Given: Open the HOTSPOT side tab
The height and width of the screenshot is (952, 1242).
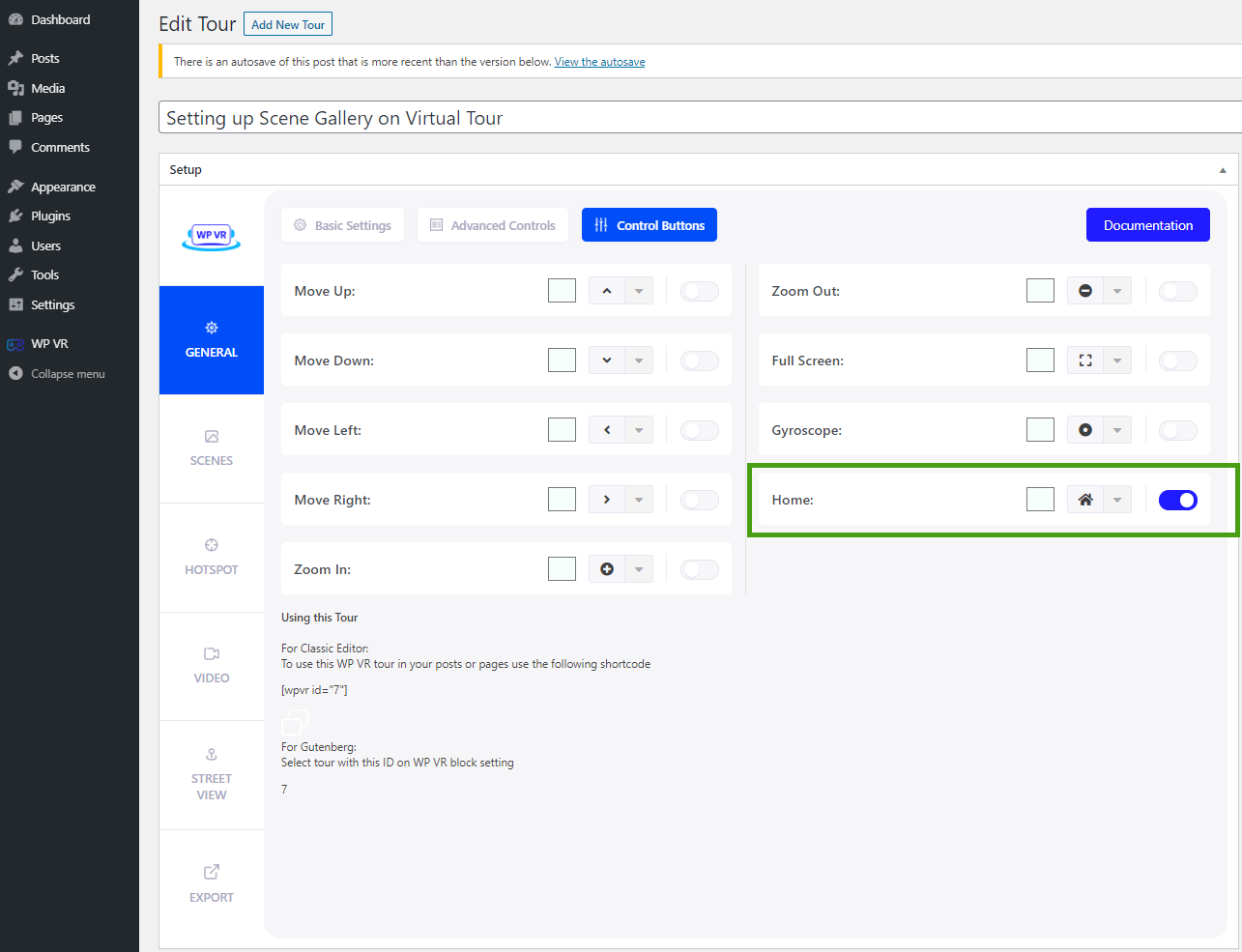Looking at the screenshot, I should pos(212,558).
